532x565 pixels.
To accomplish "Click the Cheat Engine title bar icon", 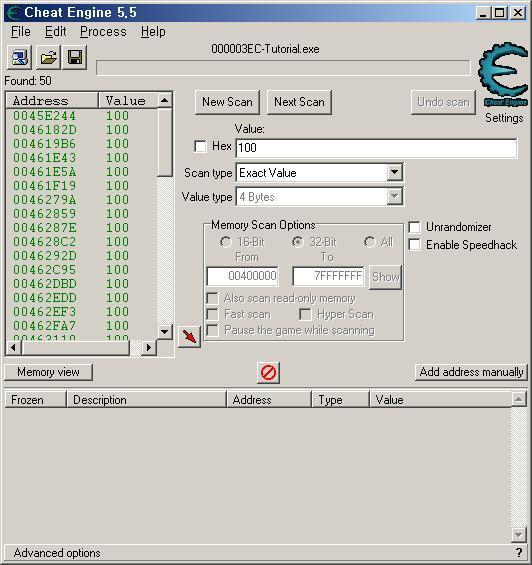I will coord(13,13).
